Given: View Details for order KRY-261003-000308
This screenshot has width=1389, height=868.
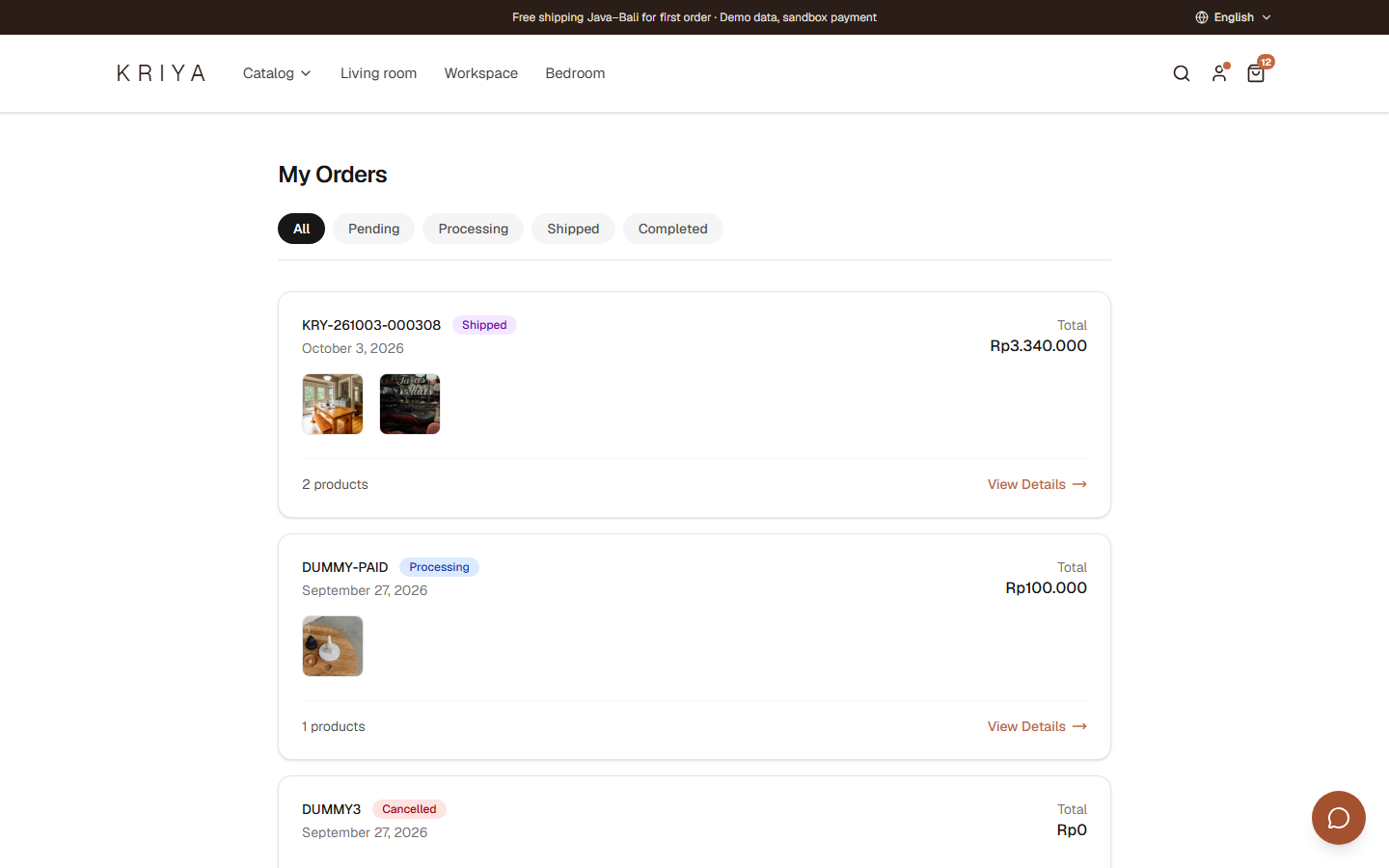Looking at the screenshot, I should pos(1037,484).
